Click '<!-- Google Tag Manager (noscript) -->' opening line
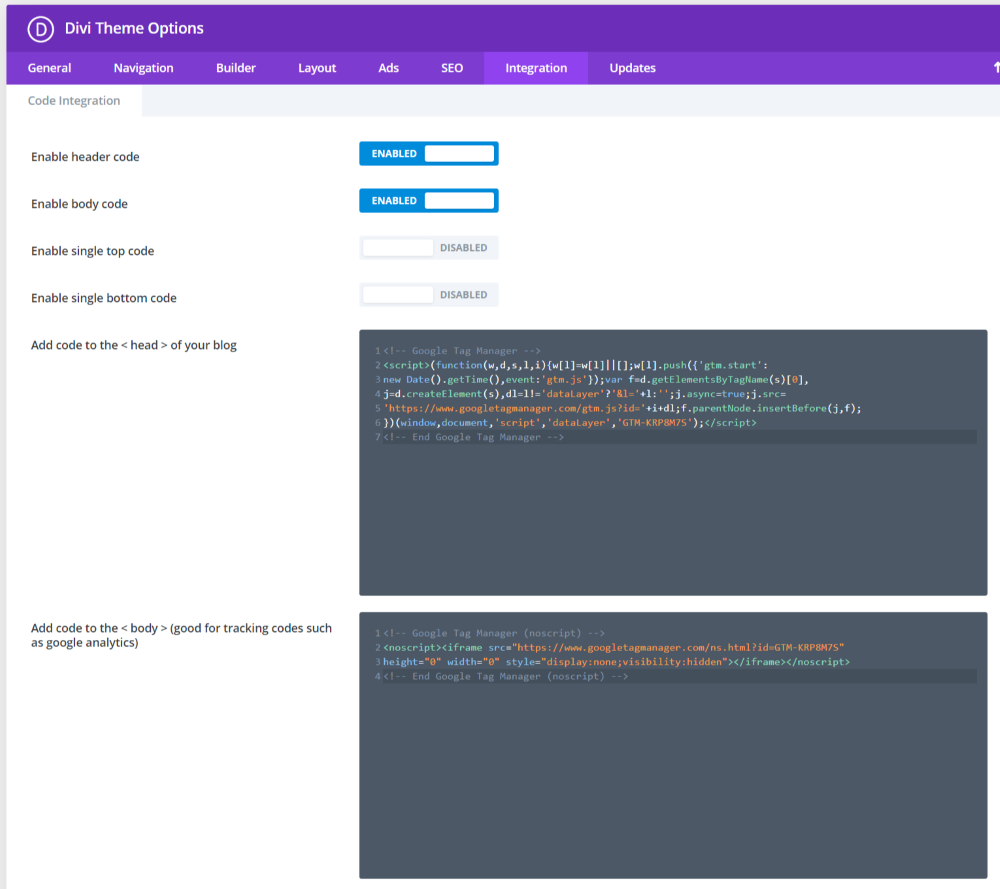 (x=494, y=633)
